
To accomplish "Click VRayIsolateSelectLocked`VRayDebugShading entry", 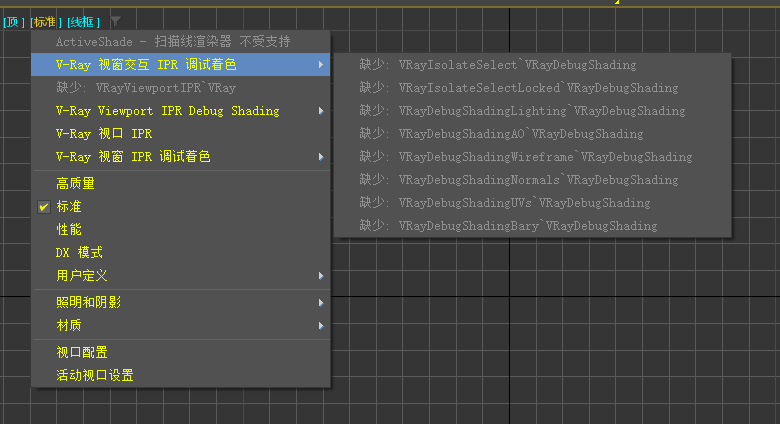I will pos(532,88).
